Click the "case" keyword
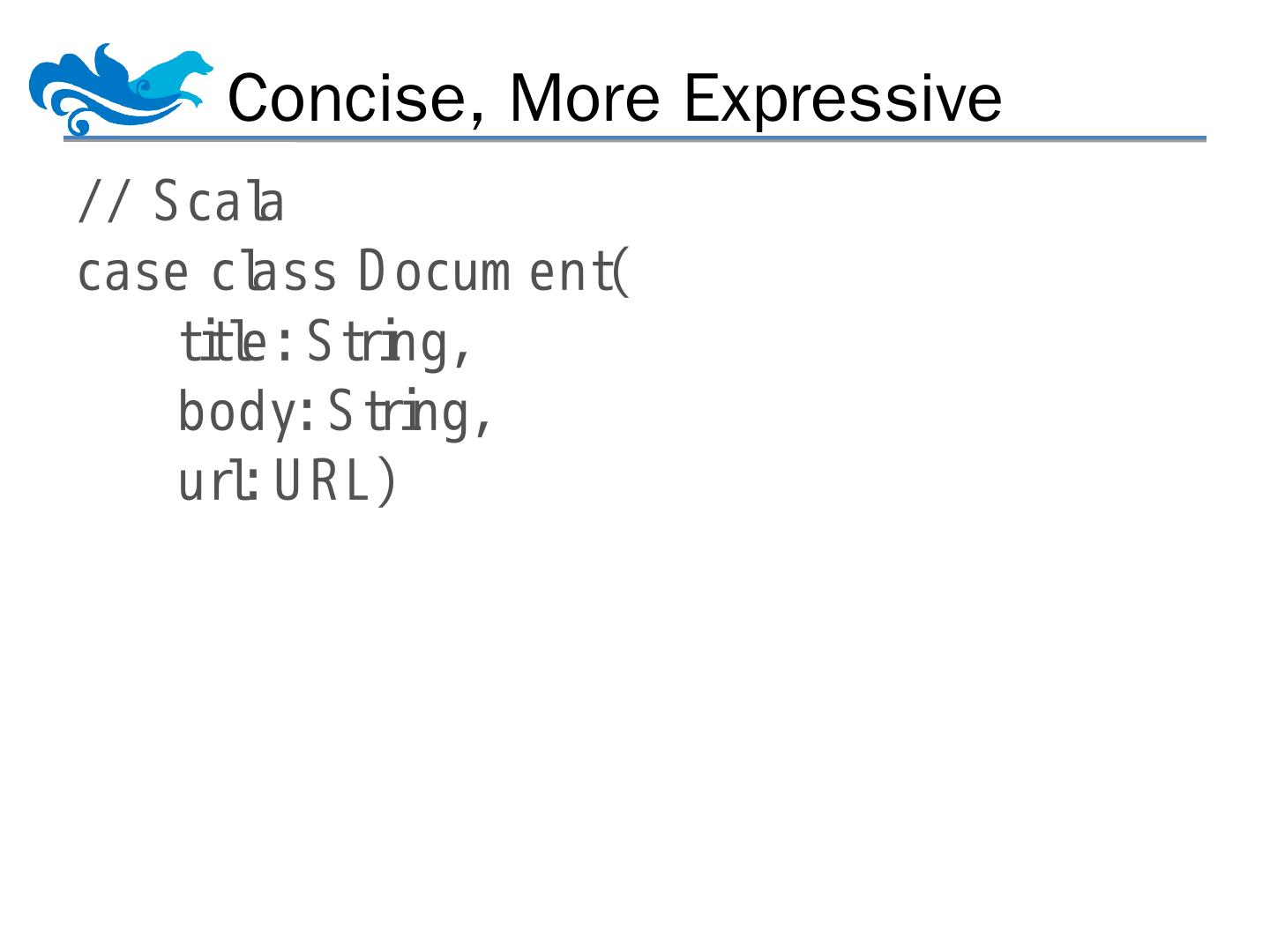The width and height of the screenshot is (1270, 952). coord(132,272)
